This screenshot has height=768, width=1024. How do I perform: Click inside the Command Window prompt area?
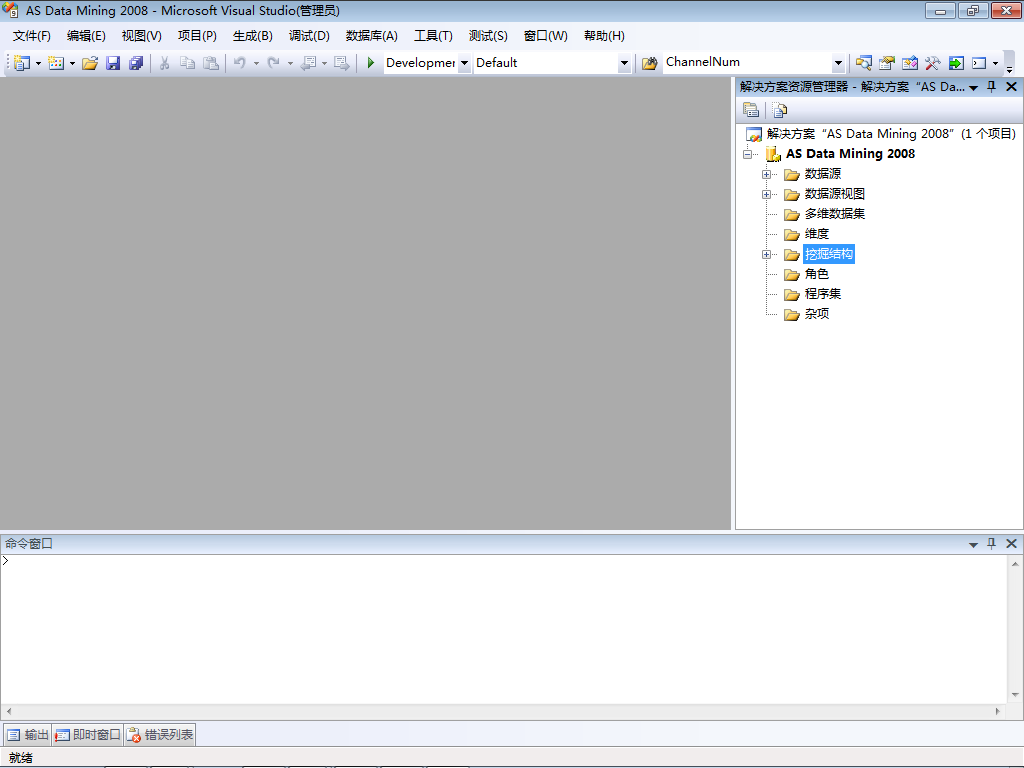[503, 628]
